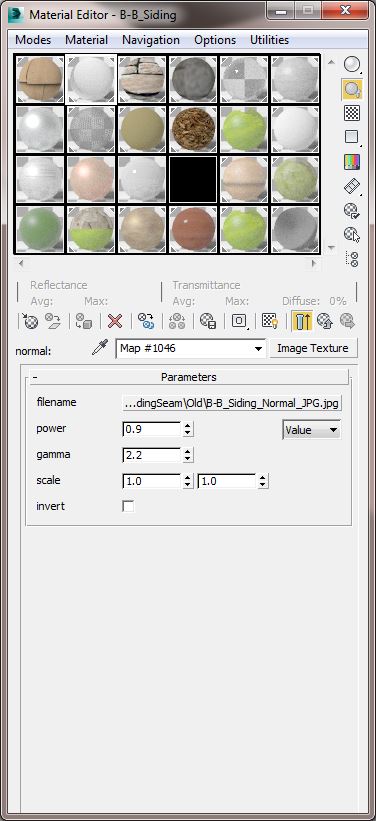Click the gamma spinner arrows
This screenshot has height=821, width=376.
click(x=188, y=455)
